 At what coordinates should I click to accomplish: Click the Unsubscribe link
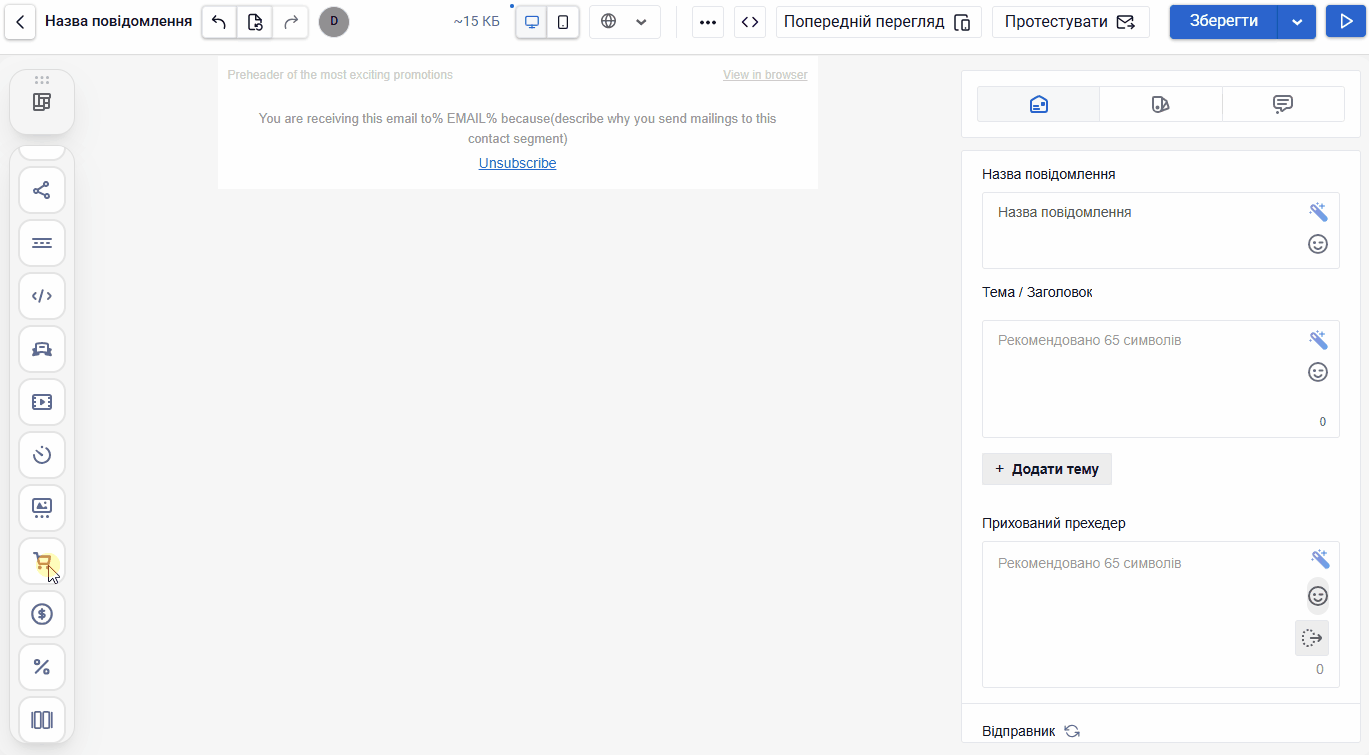(x=517, y=163)
